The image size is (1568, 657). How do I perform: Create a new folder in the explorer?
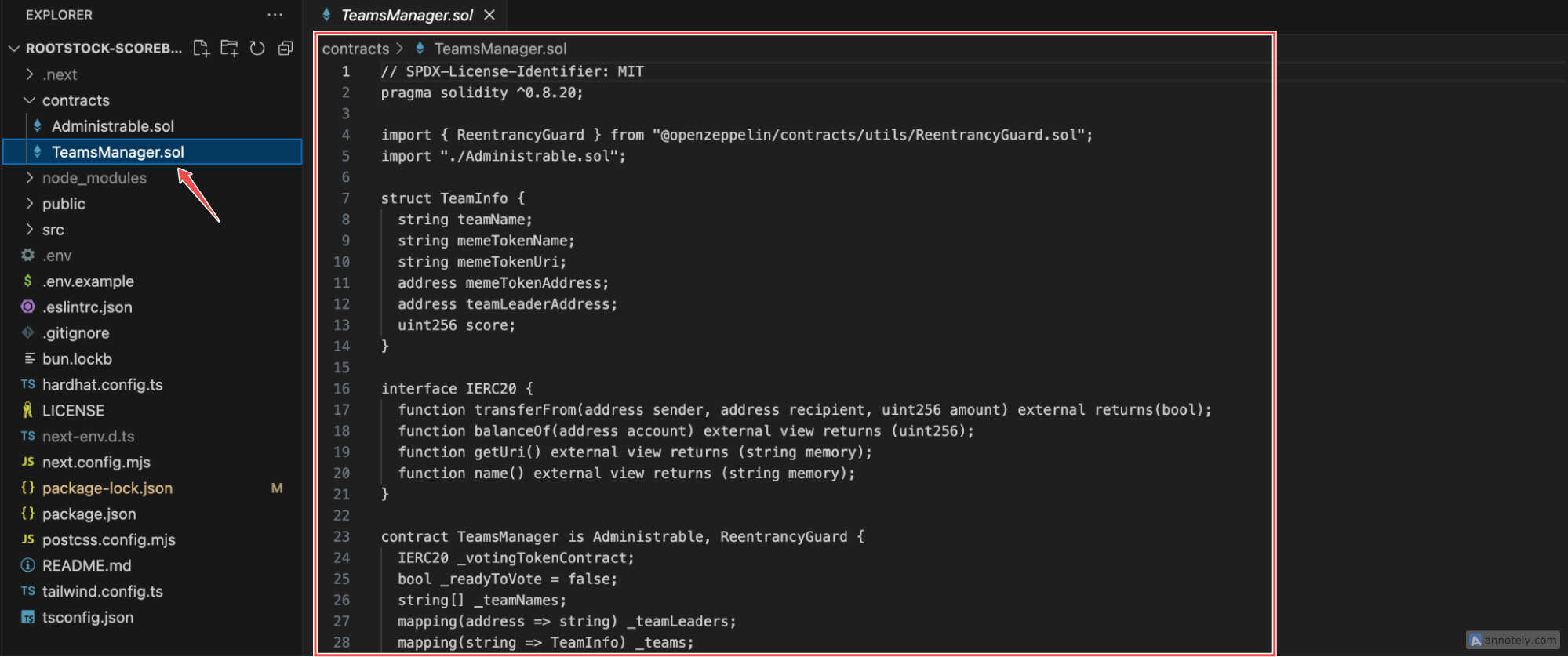coord(229,48)
